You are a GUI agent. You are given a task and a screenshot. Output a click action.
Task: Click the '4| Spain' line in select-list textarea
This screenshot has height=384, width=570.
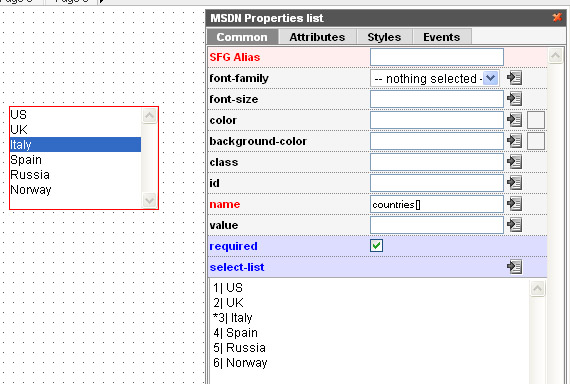(236, 333)
